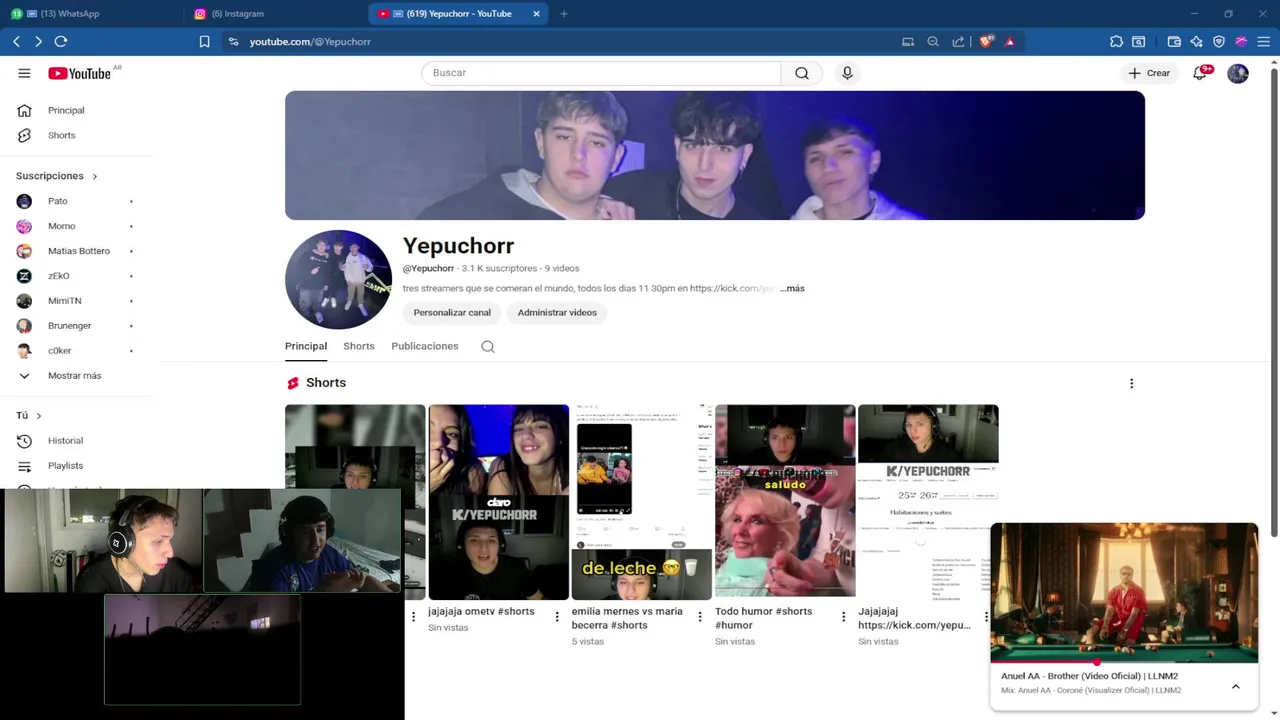Click the YouTube logo
Screen dimensions: 1280x720
(x=79, y=73)
